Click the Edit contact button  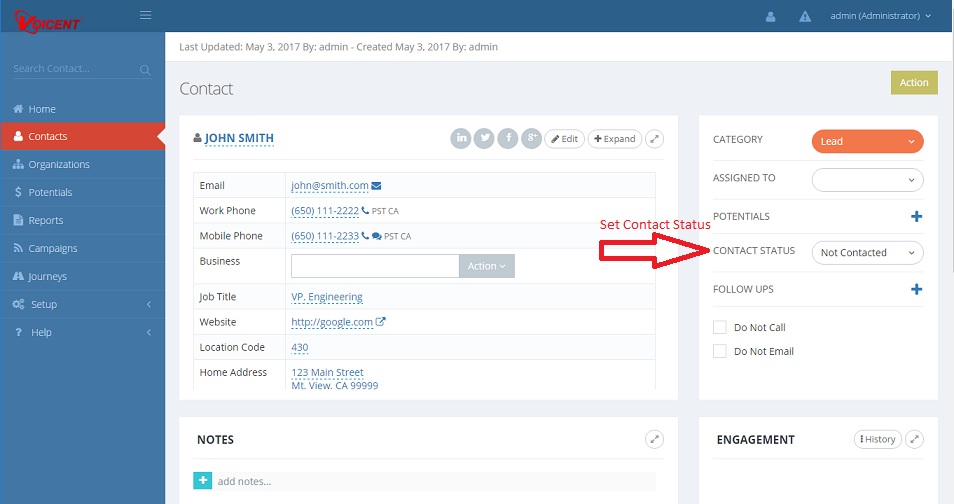click(x=564, y=139)
